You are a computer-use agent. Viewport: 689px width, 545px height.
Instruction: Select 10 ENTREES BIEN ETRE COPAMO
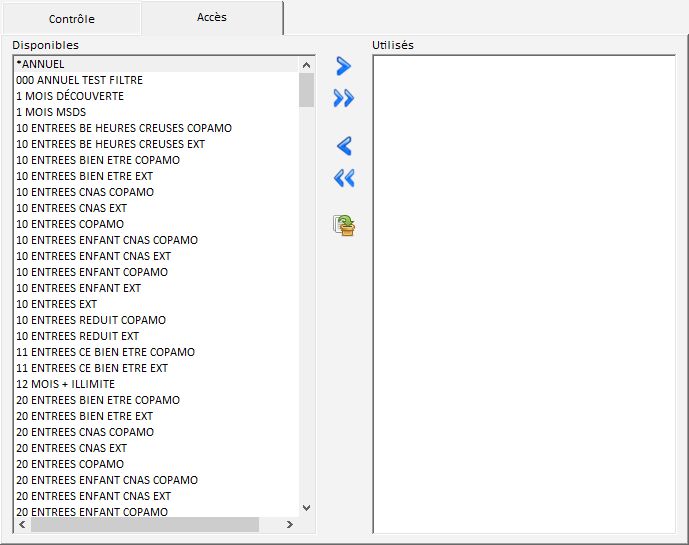pos(98,160)
